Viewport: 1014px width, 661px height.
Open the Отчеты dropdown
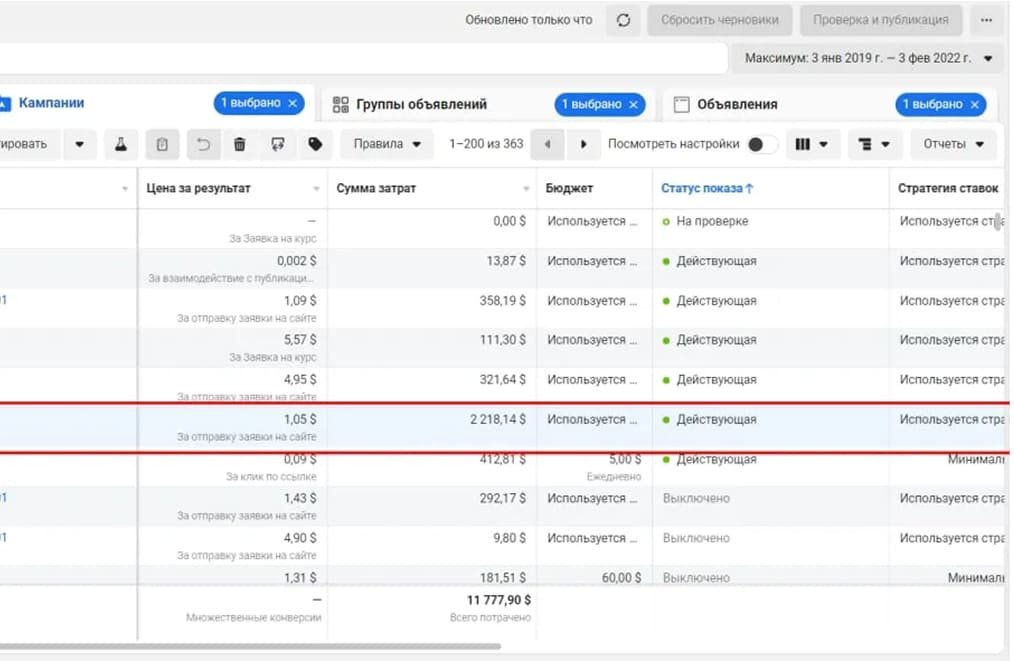953,144
